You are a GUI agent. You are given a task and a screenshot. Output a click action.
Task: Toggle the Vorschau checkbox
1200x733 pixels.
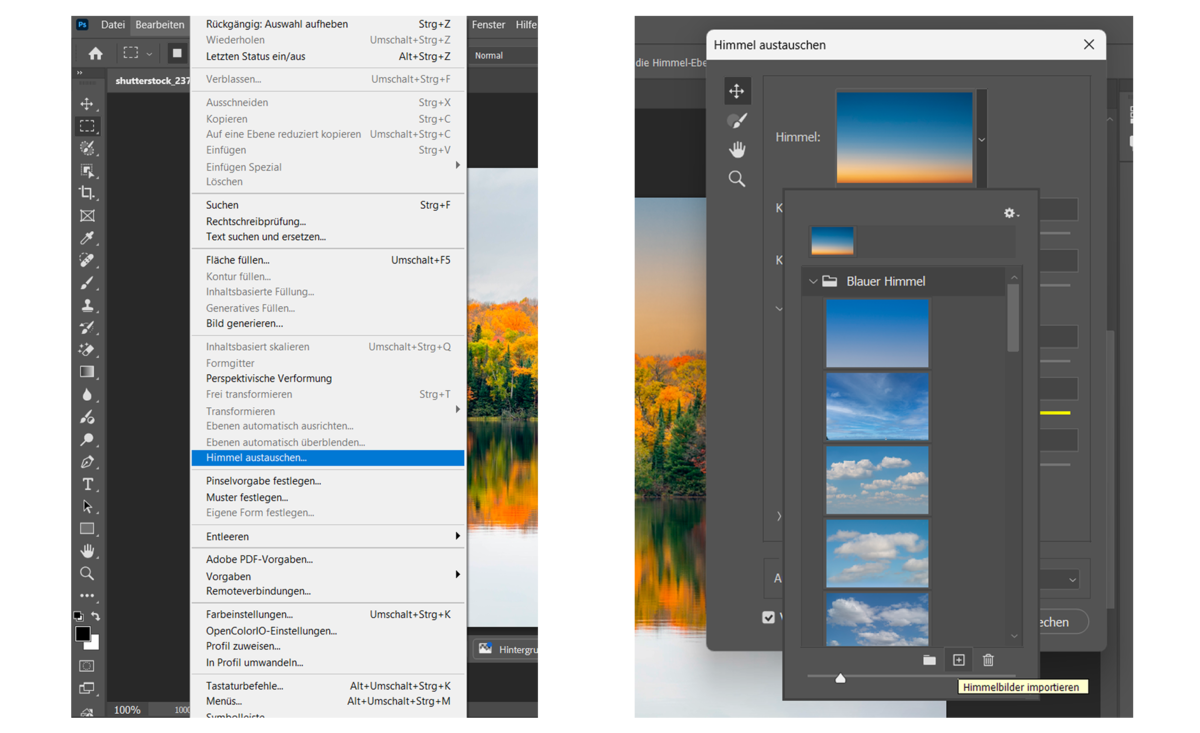tap(768, 617)
